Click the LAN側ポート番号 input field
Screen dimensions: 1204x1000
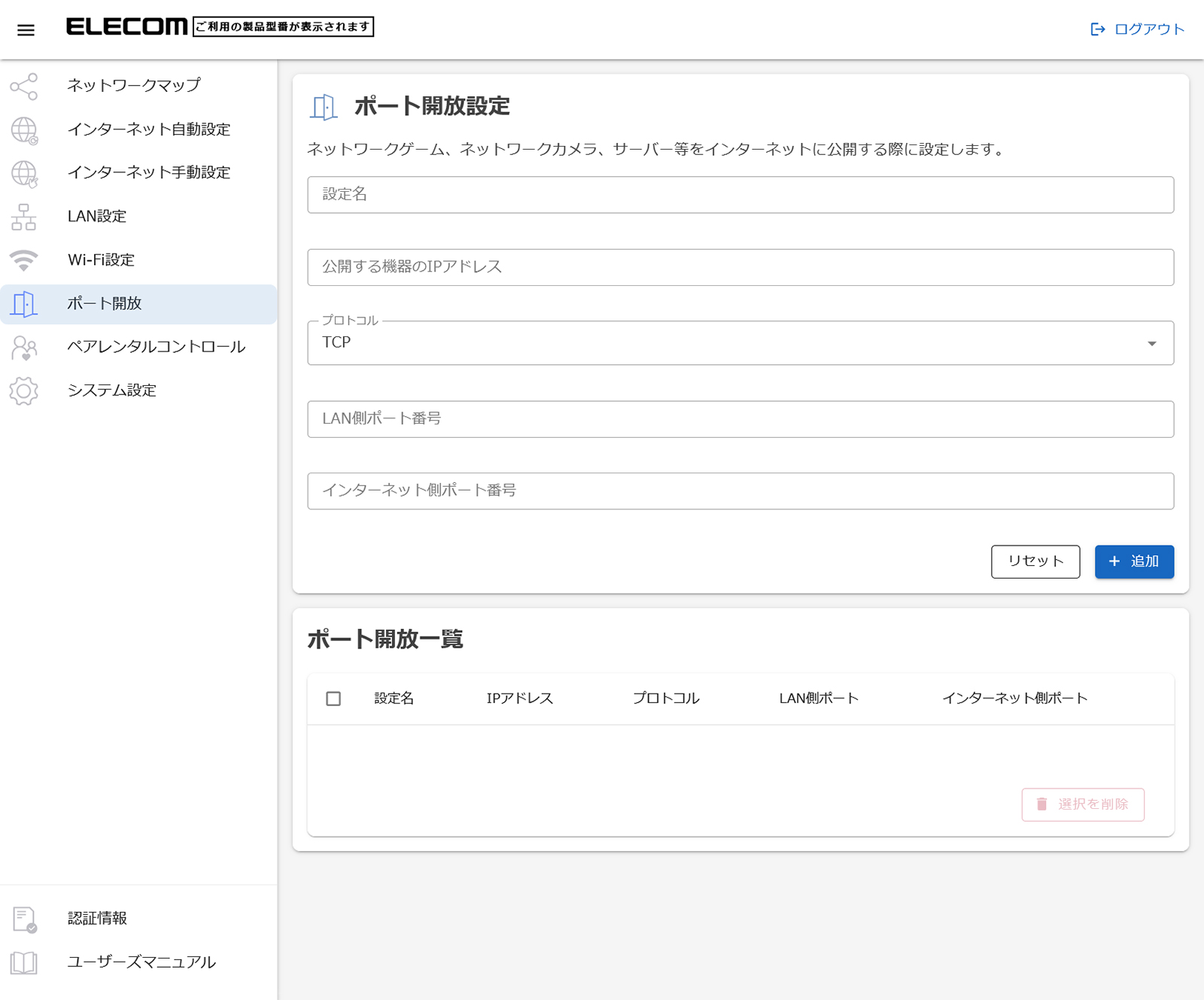[x=740, y=419]
